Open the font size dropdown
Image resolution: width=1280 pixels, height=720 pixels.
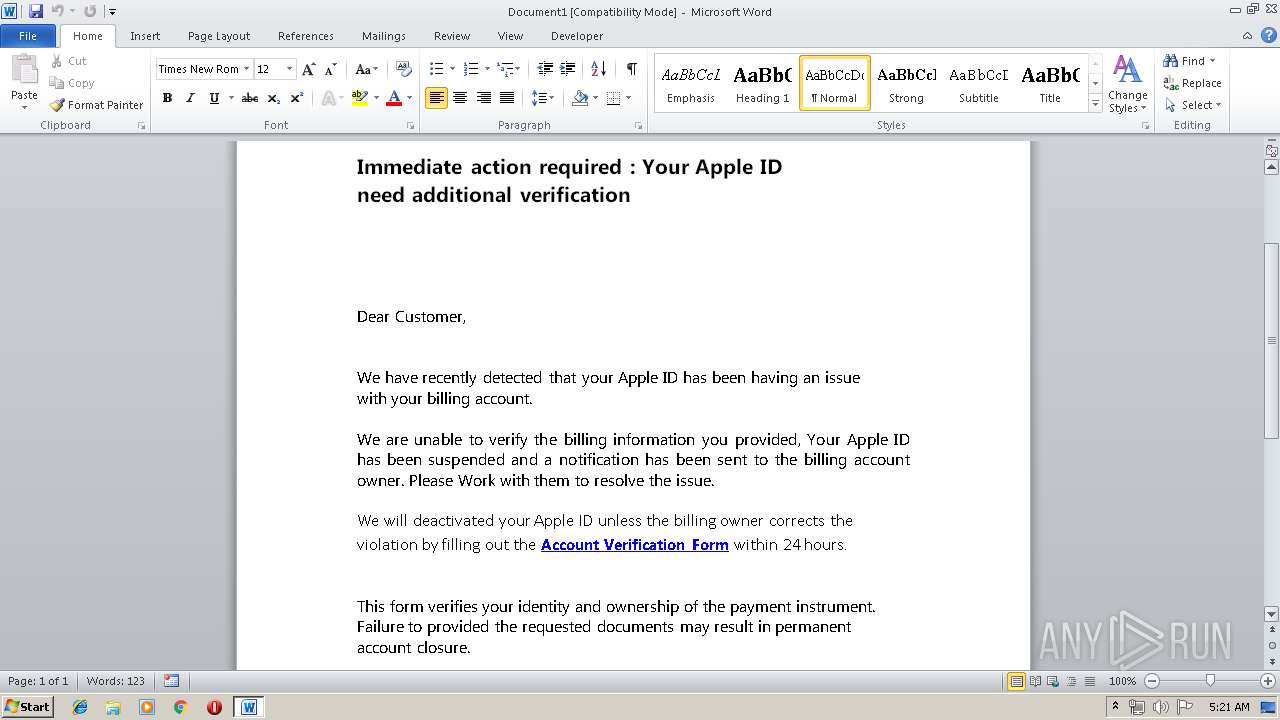pyautogui.click(x=290, y=69)
